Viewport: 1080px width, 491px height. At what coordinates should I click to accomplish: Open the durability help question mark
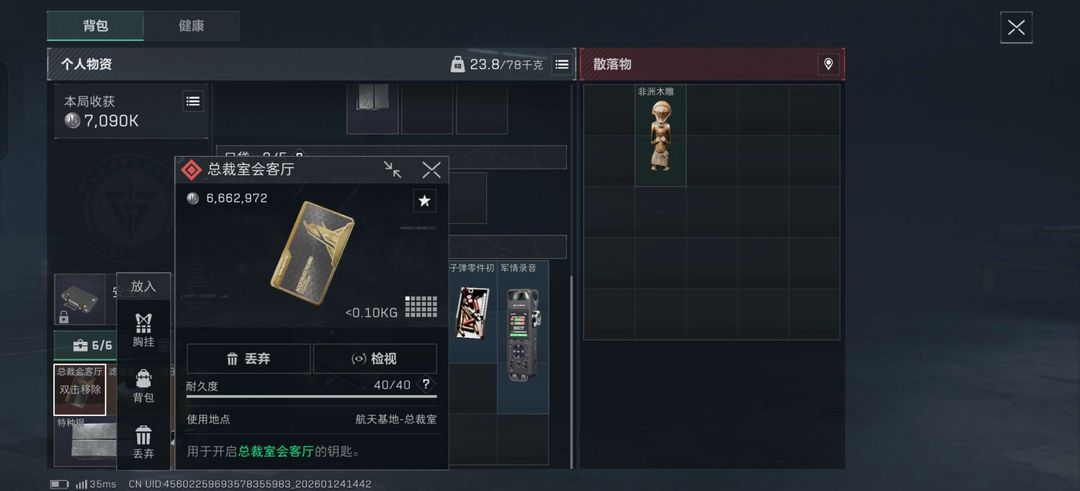tap(426, 384)
